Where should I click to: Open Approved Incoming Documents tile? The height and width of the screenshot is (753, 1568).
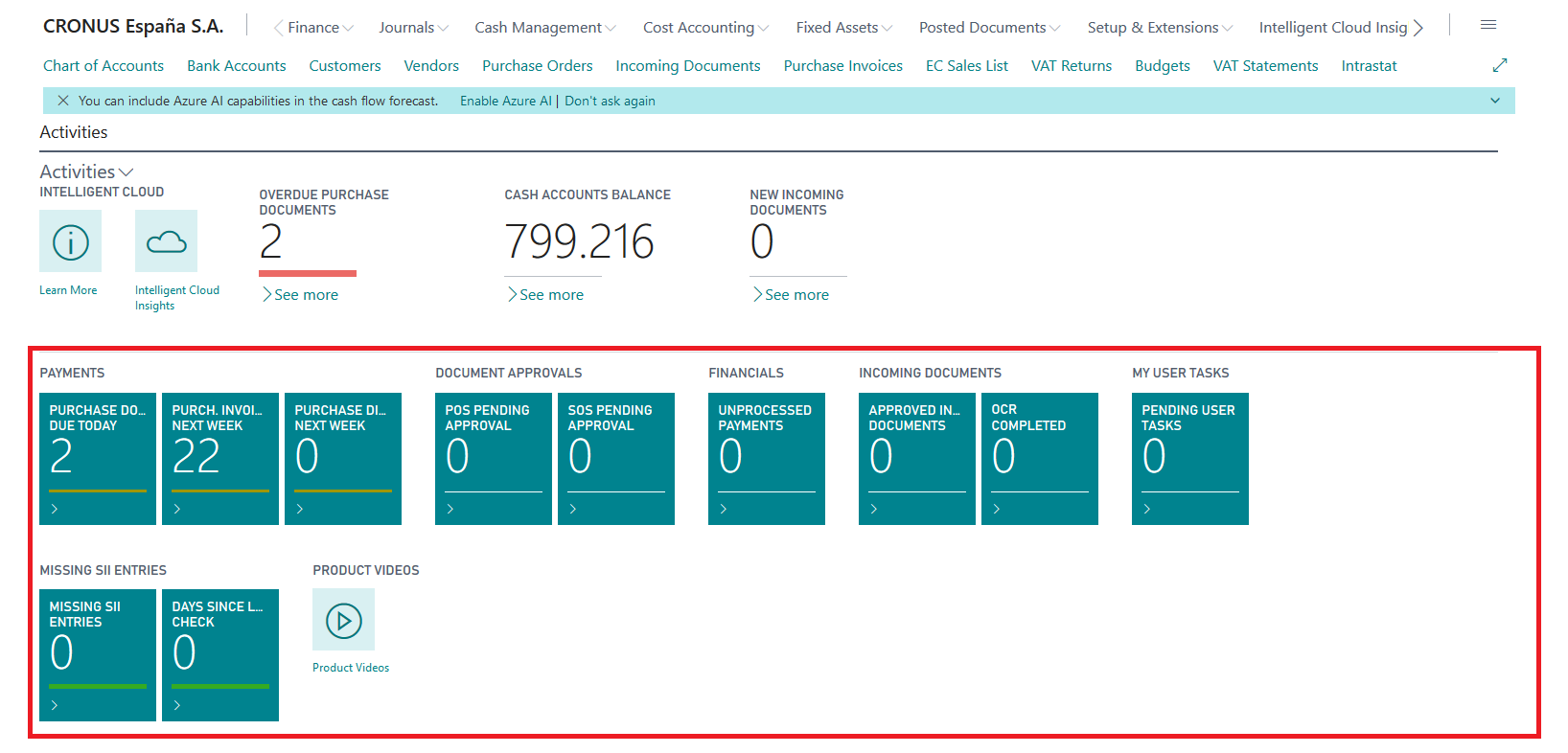917,459
